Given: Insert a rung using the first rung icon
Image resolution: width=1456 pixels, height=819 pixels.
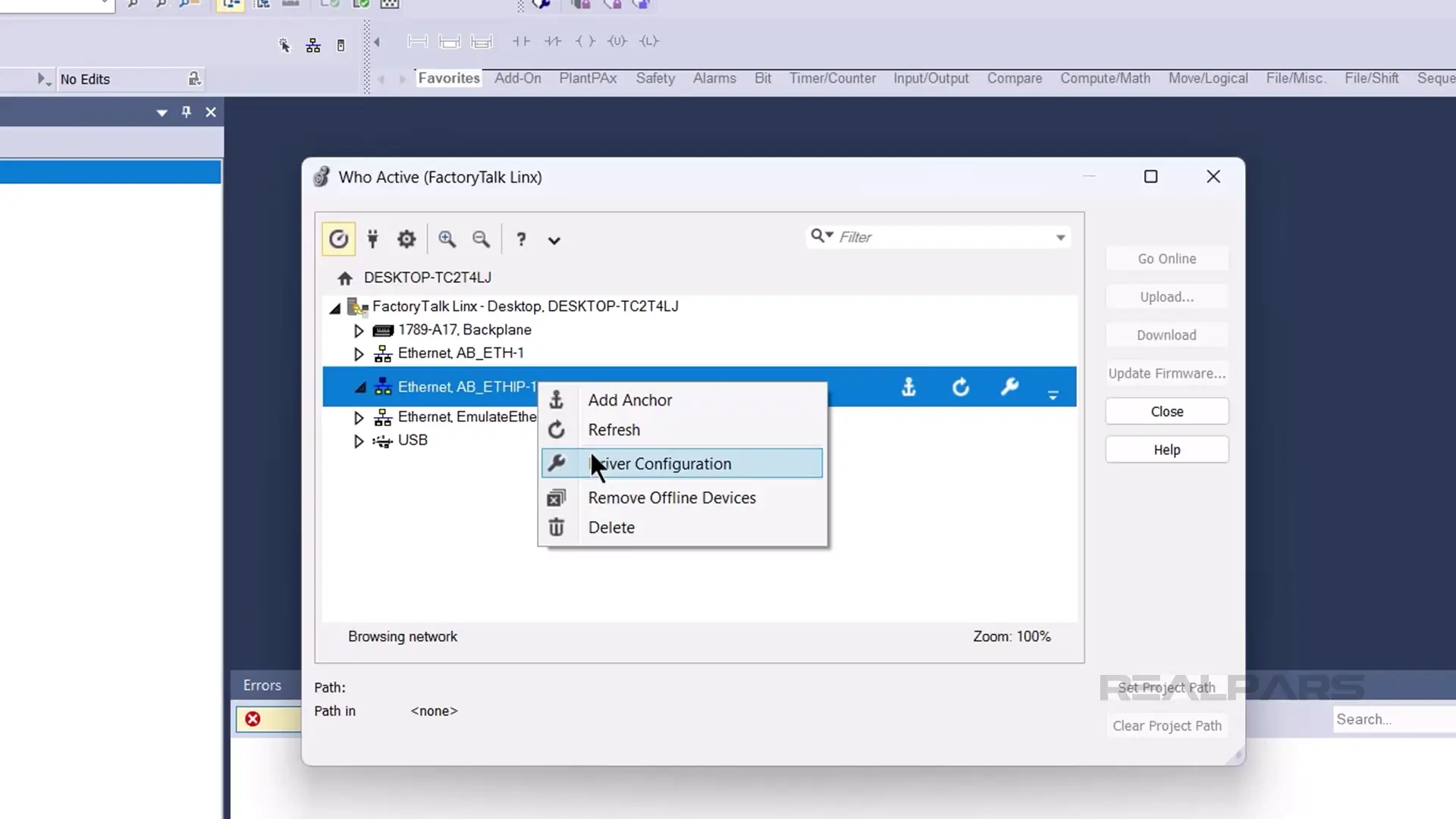Looking at the screenshot, I should coord(417,41).
